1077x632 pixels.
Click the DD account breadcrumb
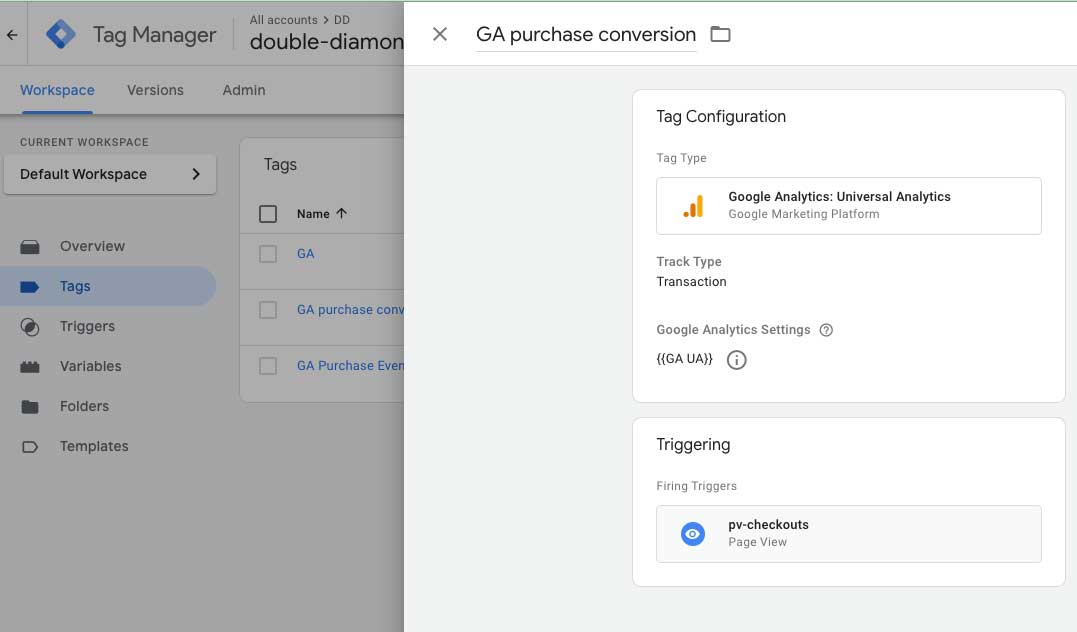click(x=342, y=20)
